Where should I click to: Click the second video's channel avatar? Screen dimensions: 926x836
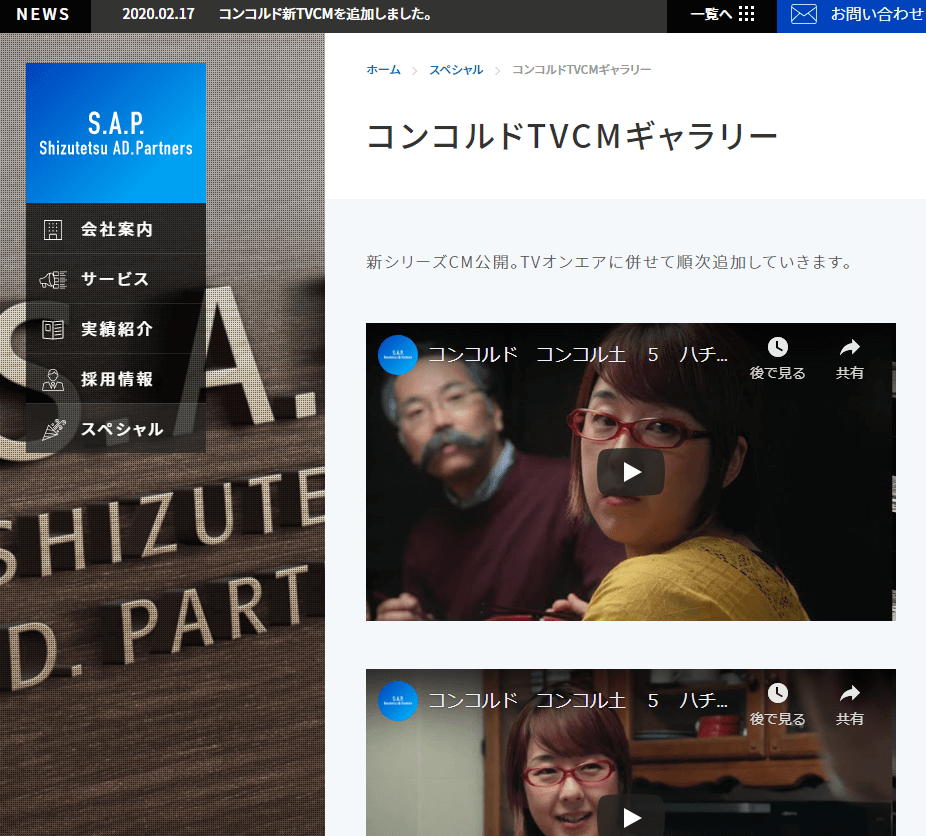397,701
